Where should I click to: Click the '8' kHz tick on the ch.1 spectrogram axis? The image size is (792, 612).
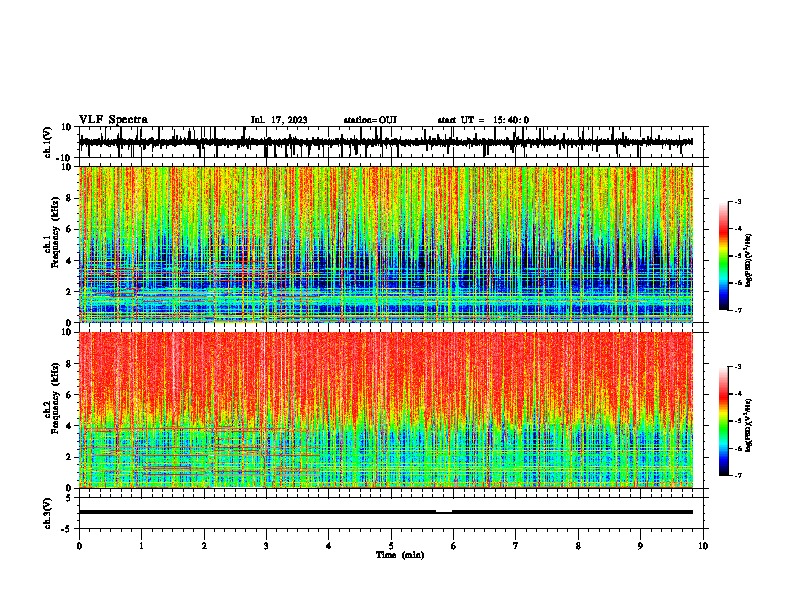(x=70, y=198)
